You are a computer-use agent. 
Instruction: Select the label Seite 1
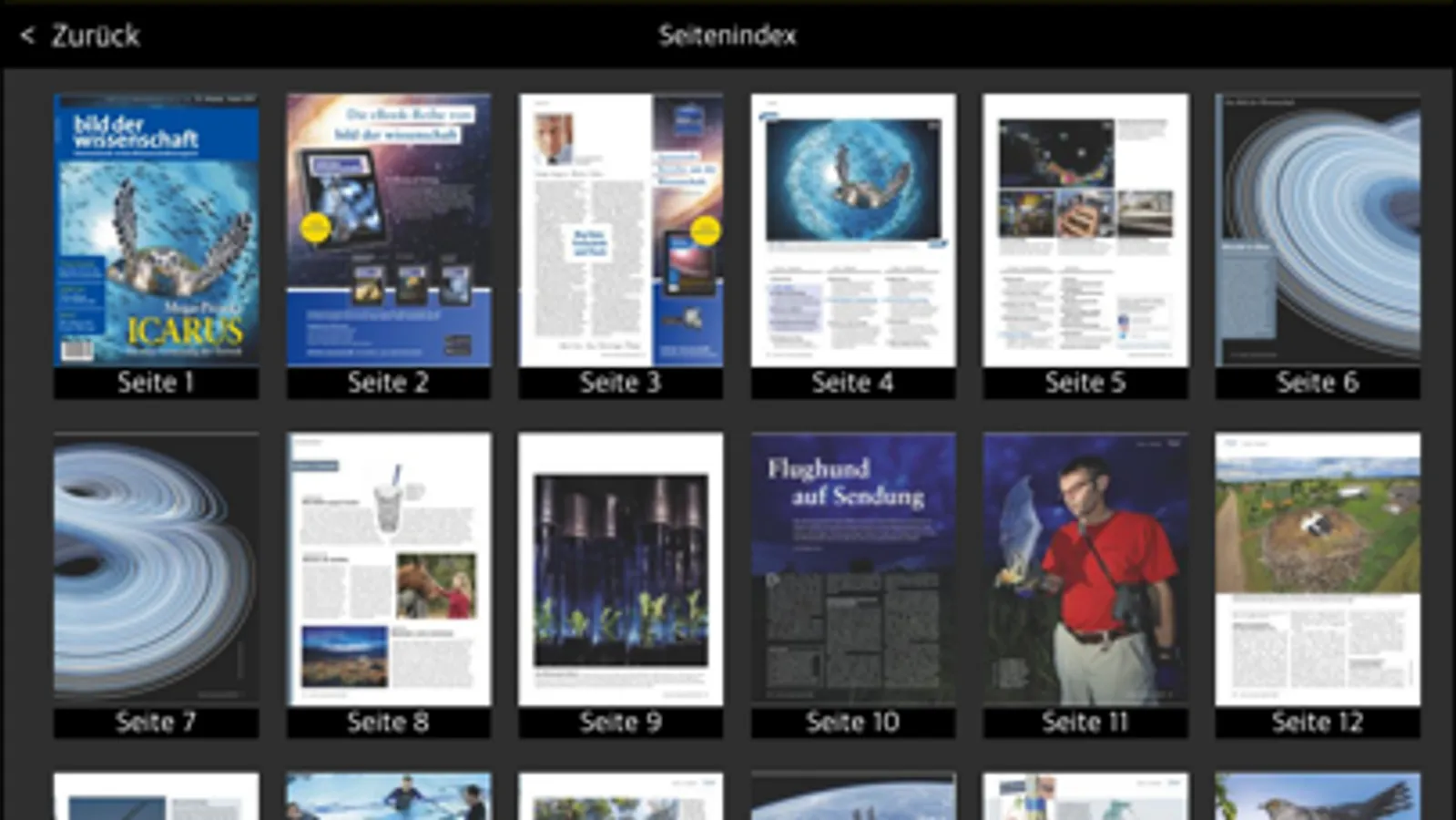(156, 383)
